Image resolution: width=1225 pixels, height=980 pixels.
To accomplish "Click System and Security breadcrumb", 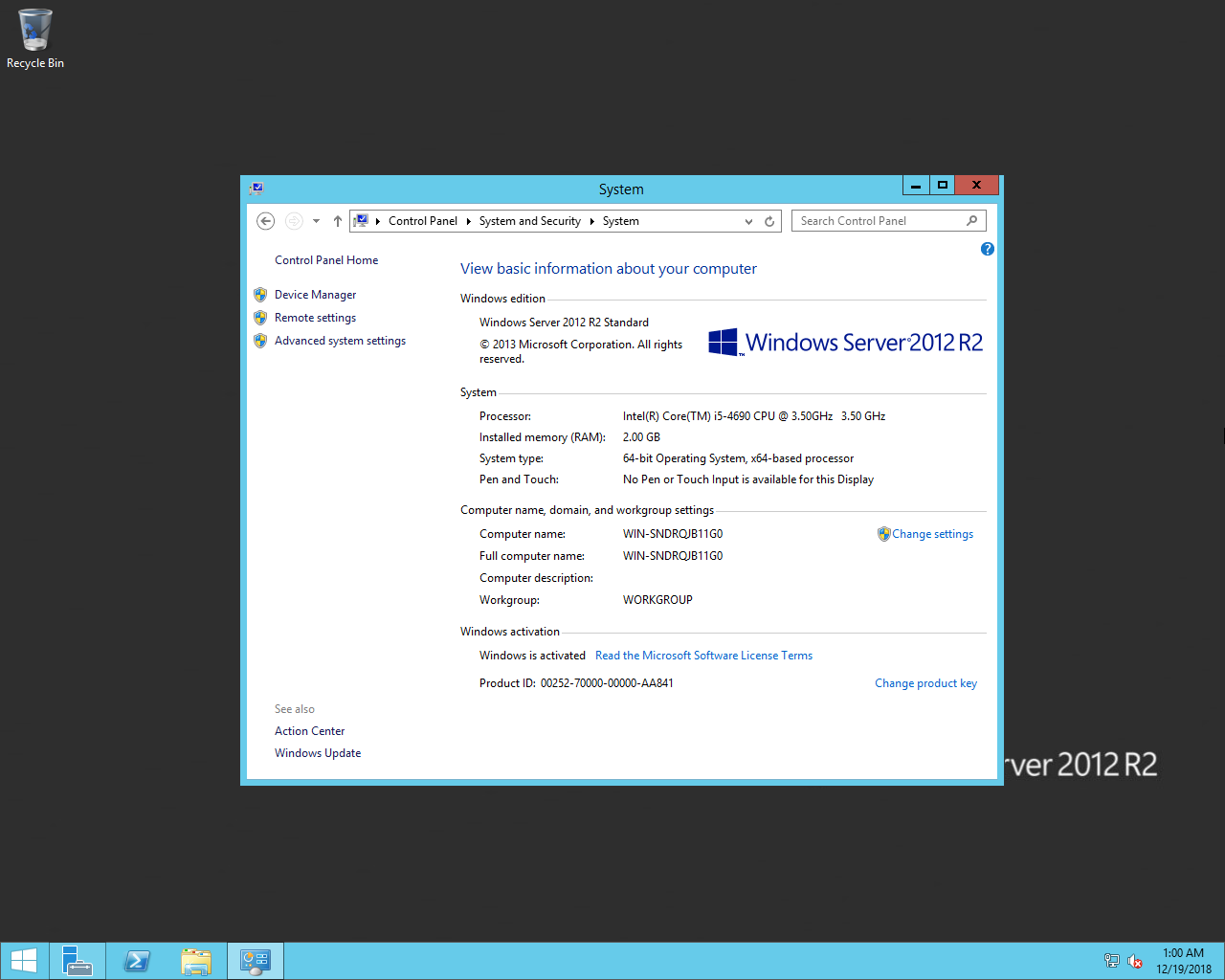I will click(529, 221).
